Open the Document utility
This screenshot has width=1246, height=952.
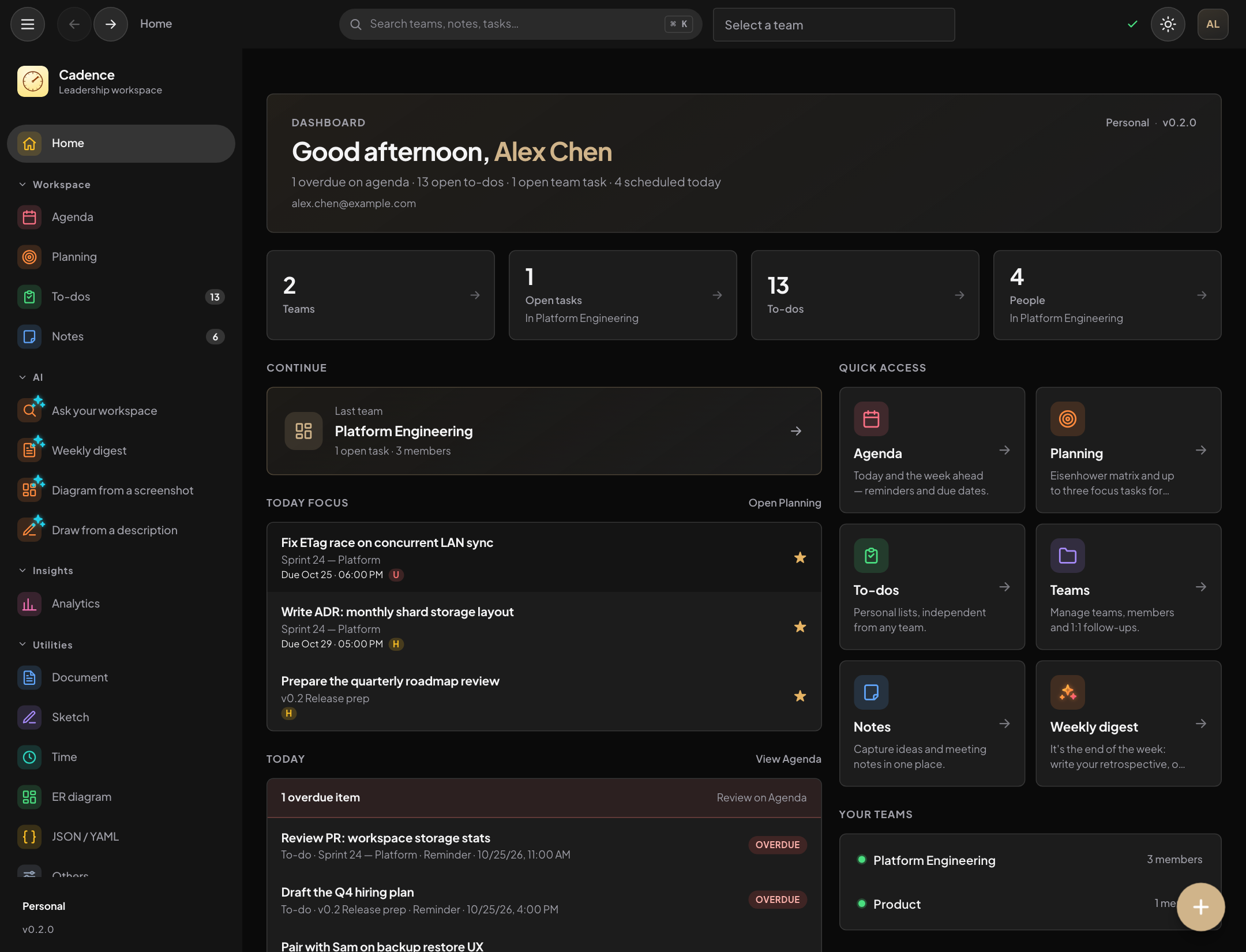(121, 677)
